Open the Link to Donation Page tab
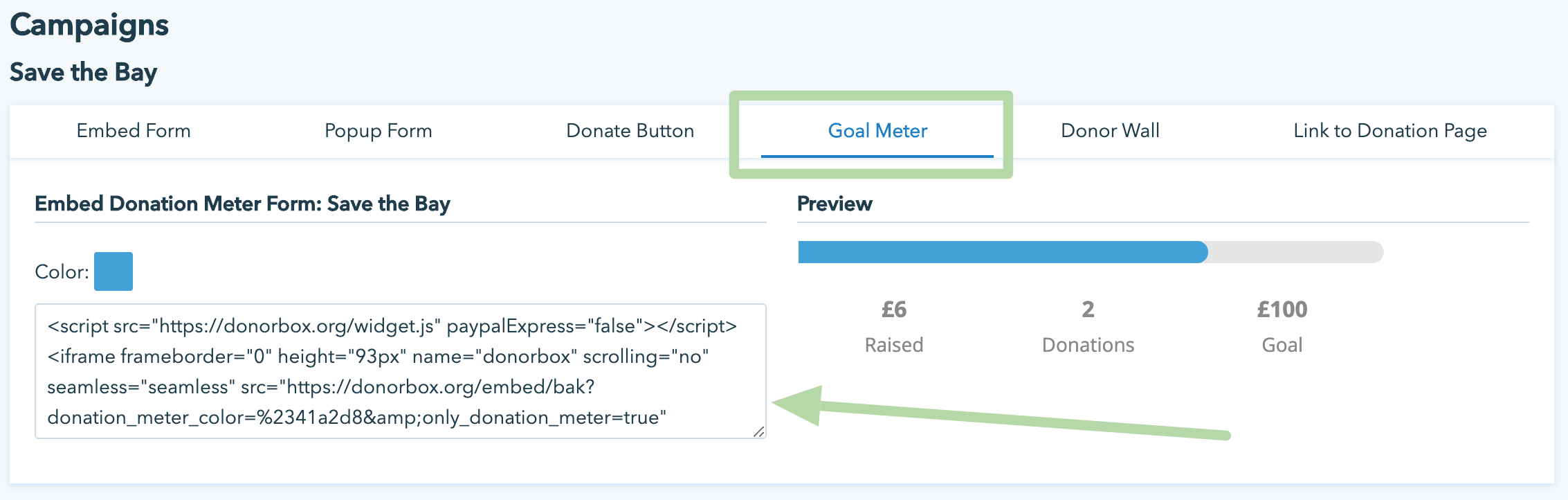This screenshot has width=1568, height=500. click(1389, 131)
